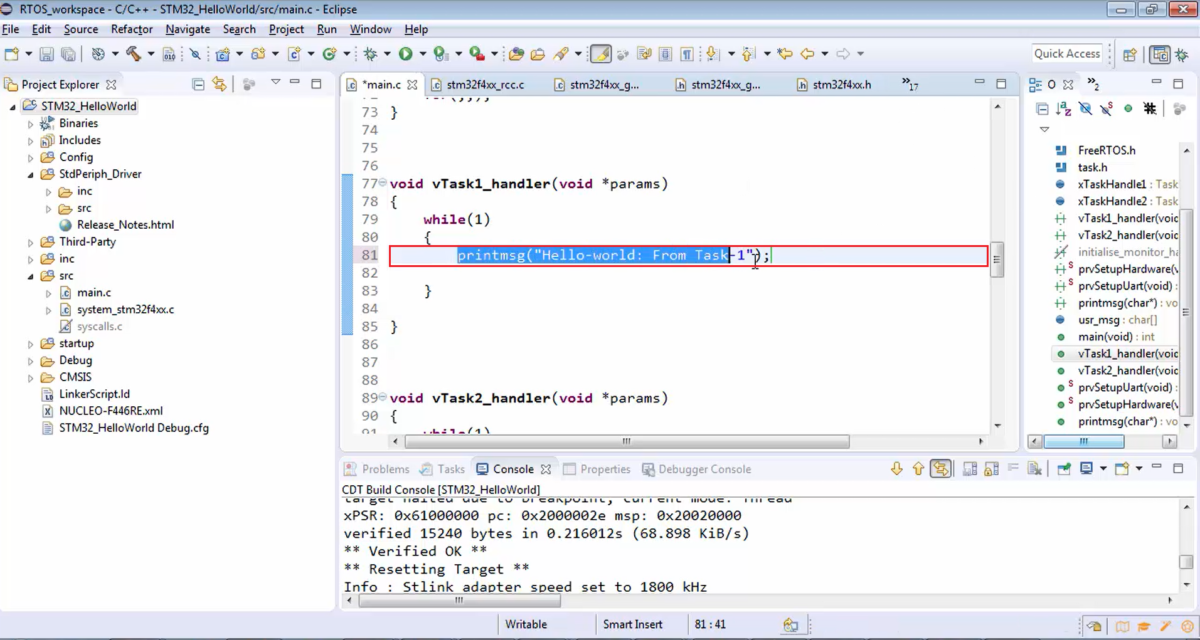1200x640 pixels.
Task: Toggle Hide Inactive Elements hash icon
Action: pos(1150,108)
